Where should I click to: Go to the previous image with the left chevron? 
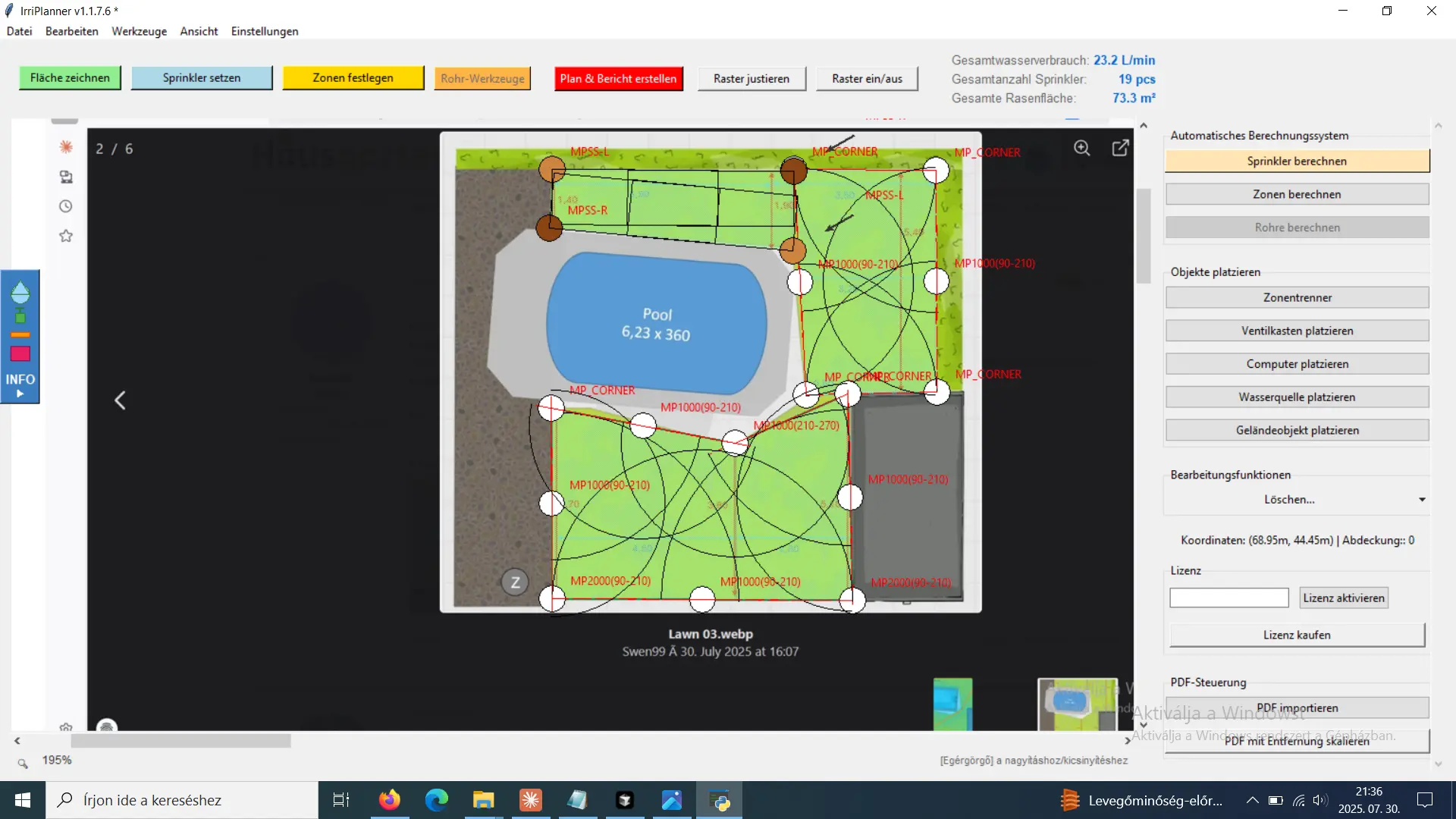[120, 400]
